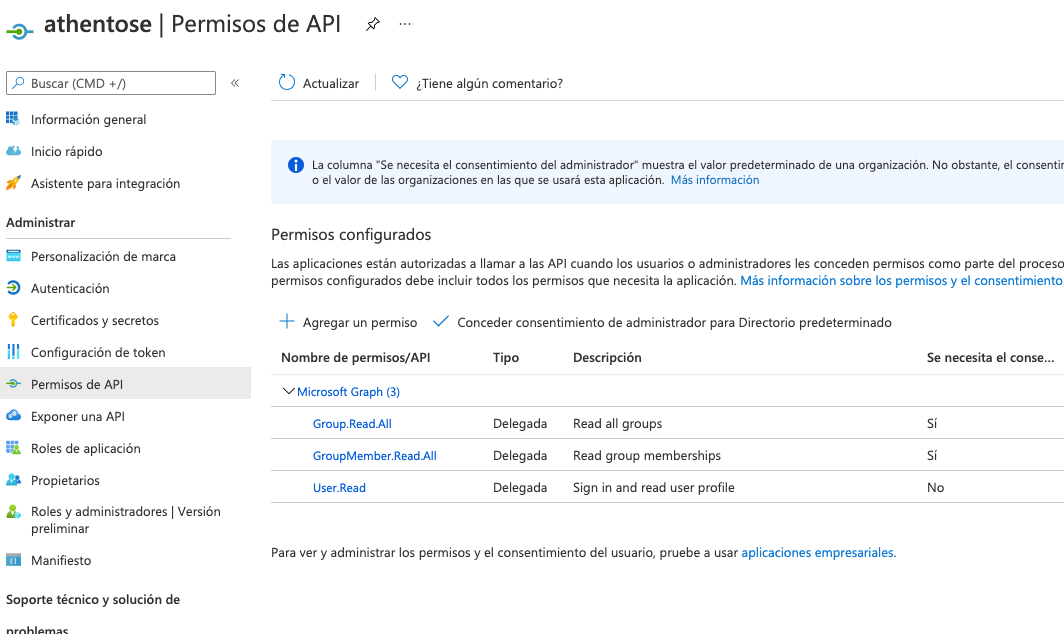The width and height of the screenshot is (1064, 634).
Task: Select Certificados y secretos key icon
Action: 18,320
